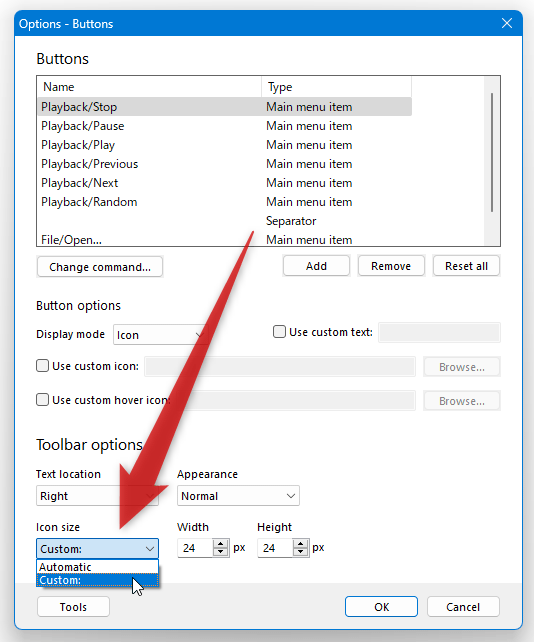Viewport: 534px width, 642px height.
Task: Open the Tools button menu
Action: [73, 607]
